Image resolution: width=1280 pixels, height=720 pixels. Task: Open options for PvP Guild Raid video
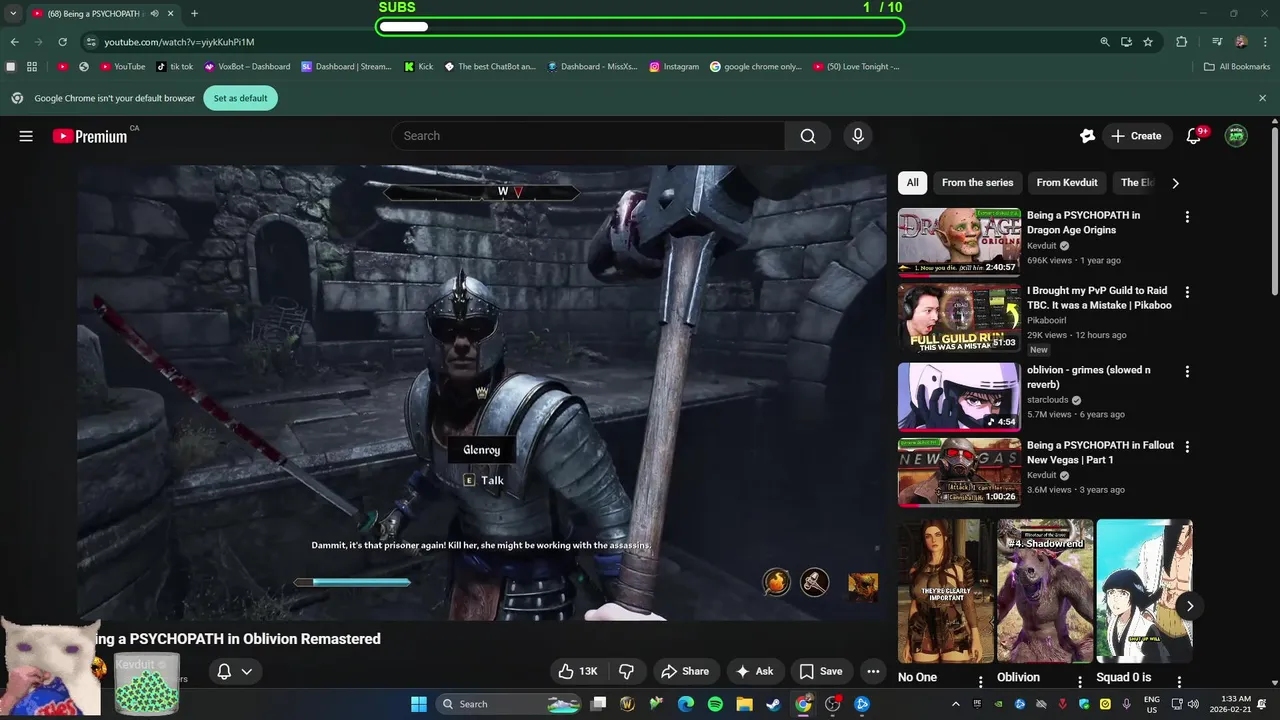(1187, 292)
